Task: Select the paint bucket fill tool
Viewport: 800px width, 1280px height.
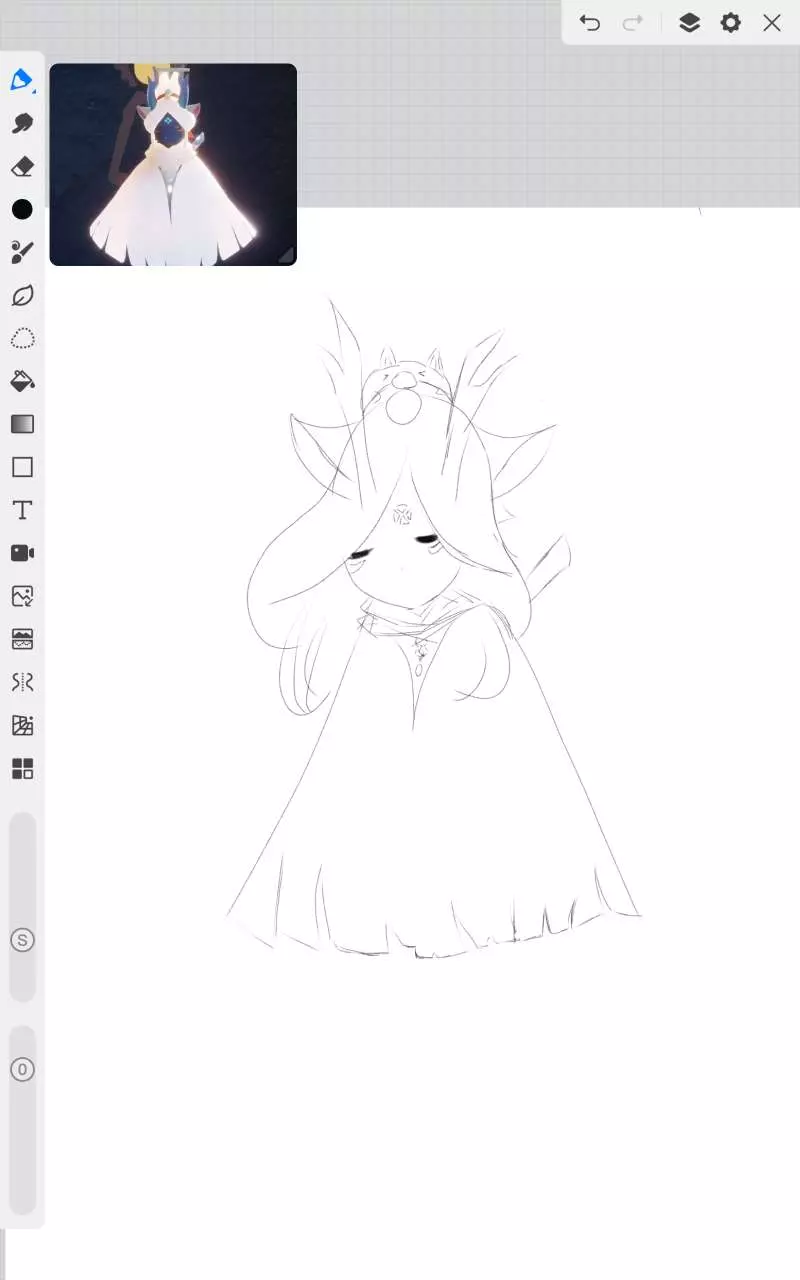Action: (x=22, y=381)
